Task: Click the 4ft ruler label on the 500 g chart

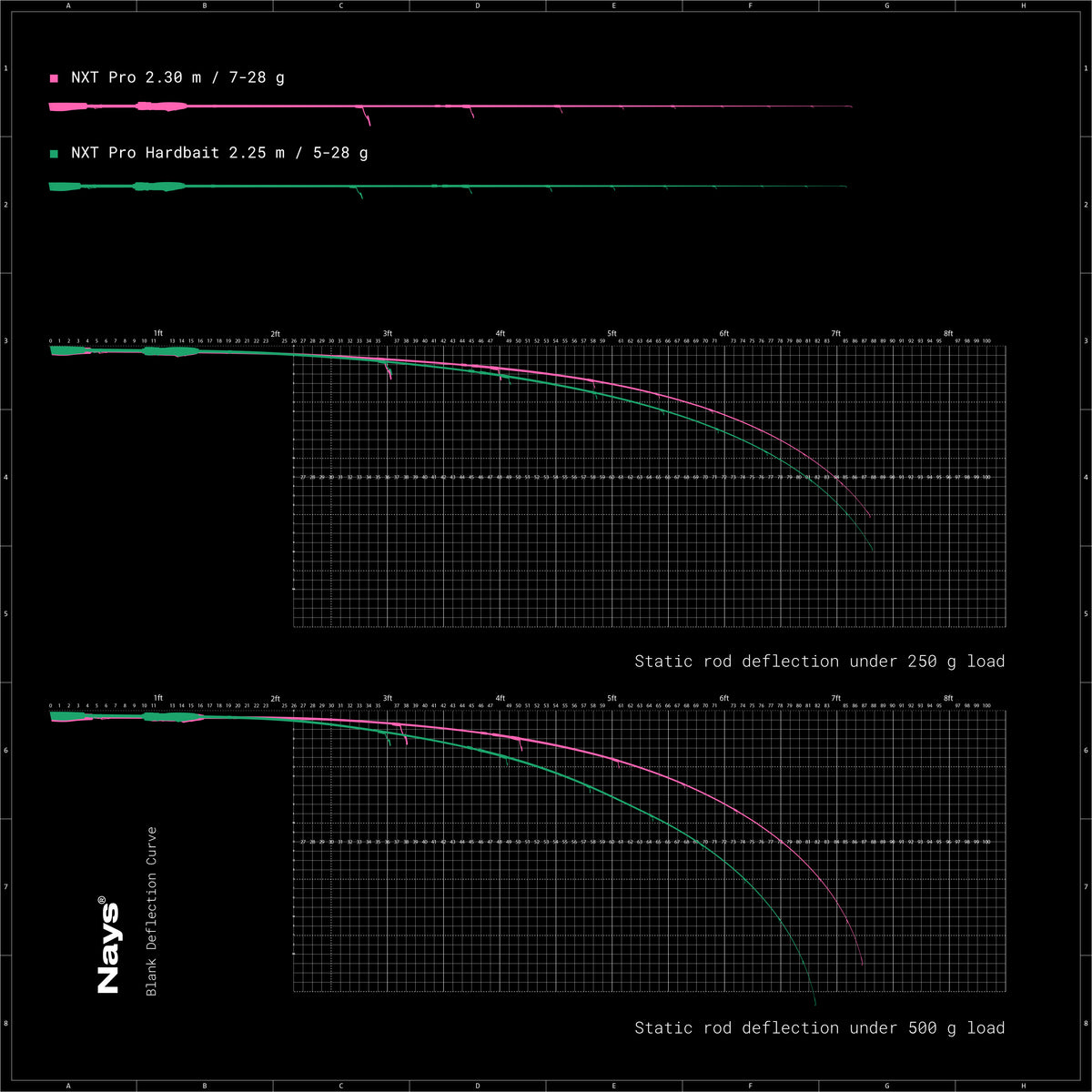Action: (x=500, y=698)
